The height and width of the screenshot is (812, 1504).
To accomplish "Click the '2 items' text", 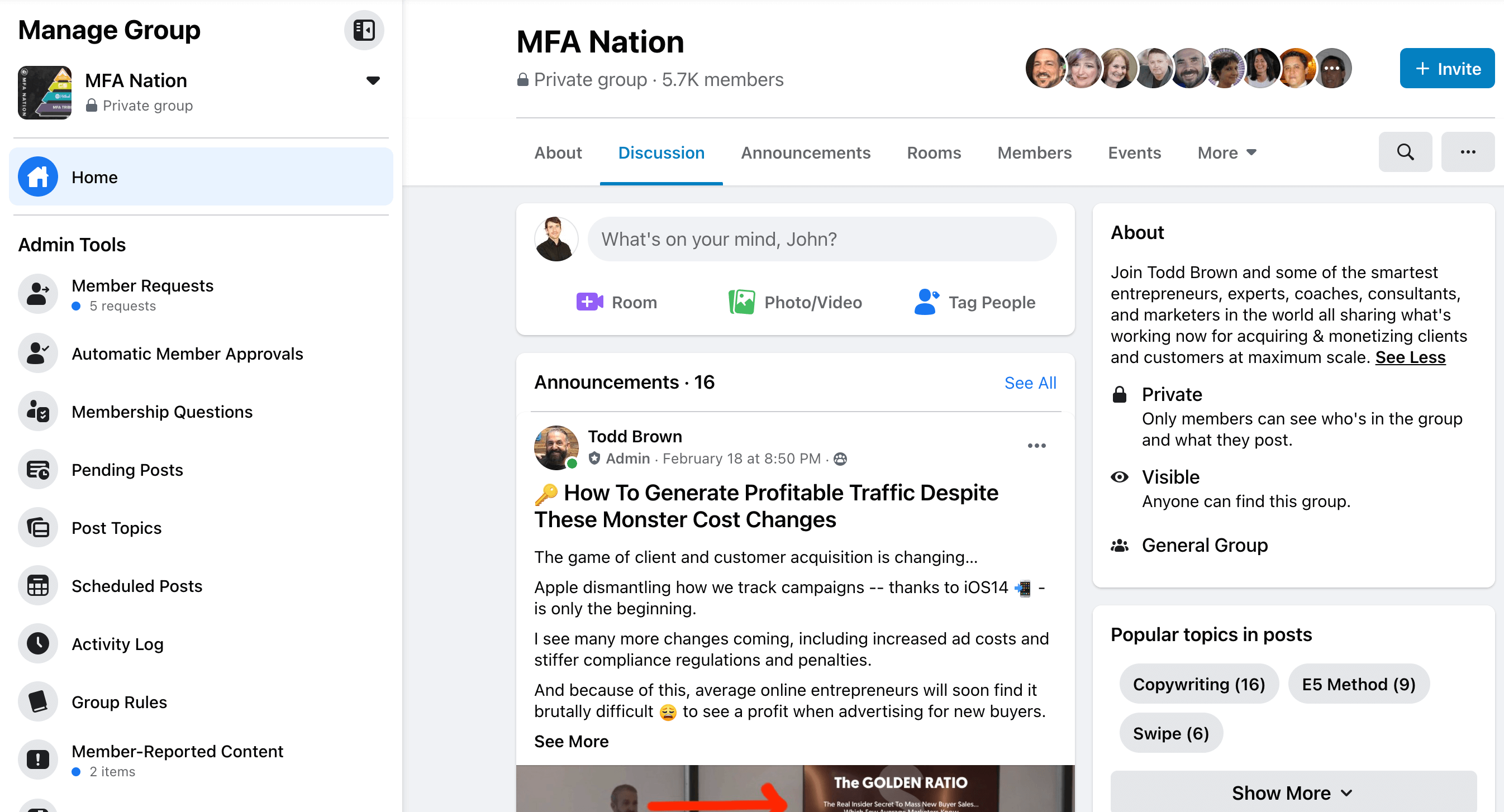I will [112, 772].
